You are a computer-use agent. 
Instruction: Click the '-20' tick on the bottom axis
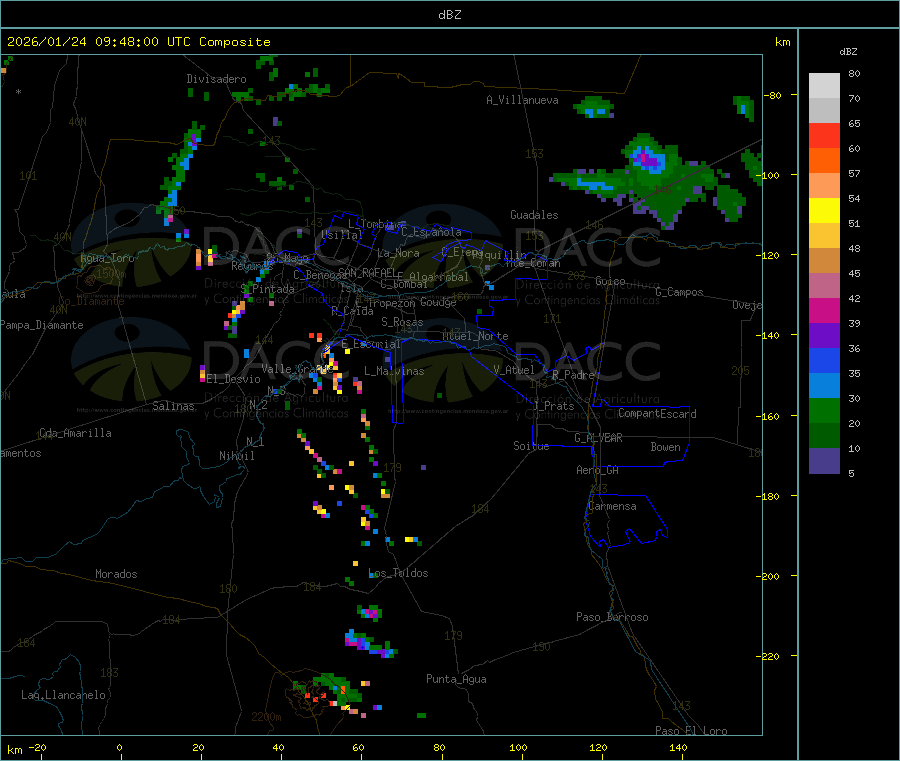point(37,747)
